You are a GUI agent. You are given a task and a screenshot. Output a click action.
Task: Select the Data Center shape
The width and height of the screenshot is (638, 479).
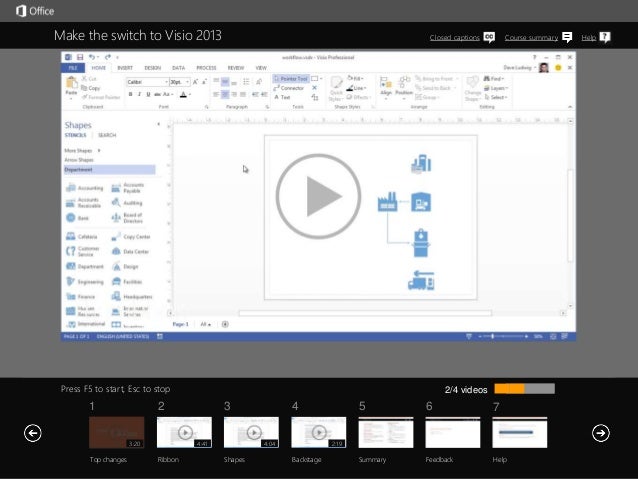pos(130,252)
